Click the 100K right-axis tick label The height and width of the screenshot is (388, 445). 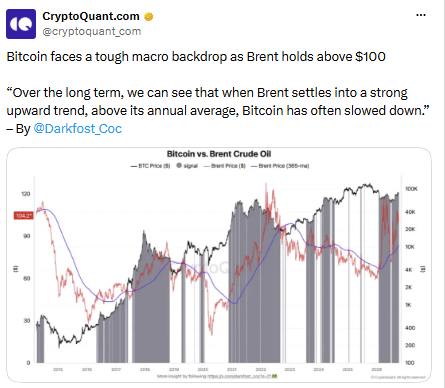coord(411,189)
